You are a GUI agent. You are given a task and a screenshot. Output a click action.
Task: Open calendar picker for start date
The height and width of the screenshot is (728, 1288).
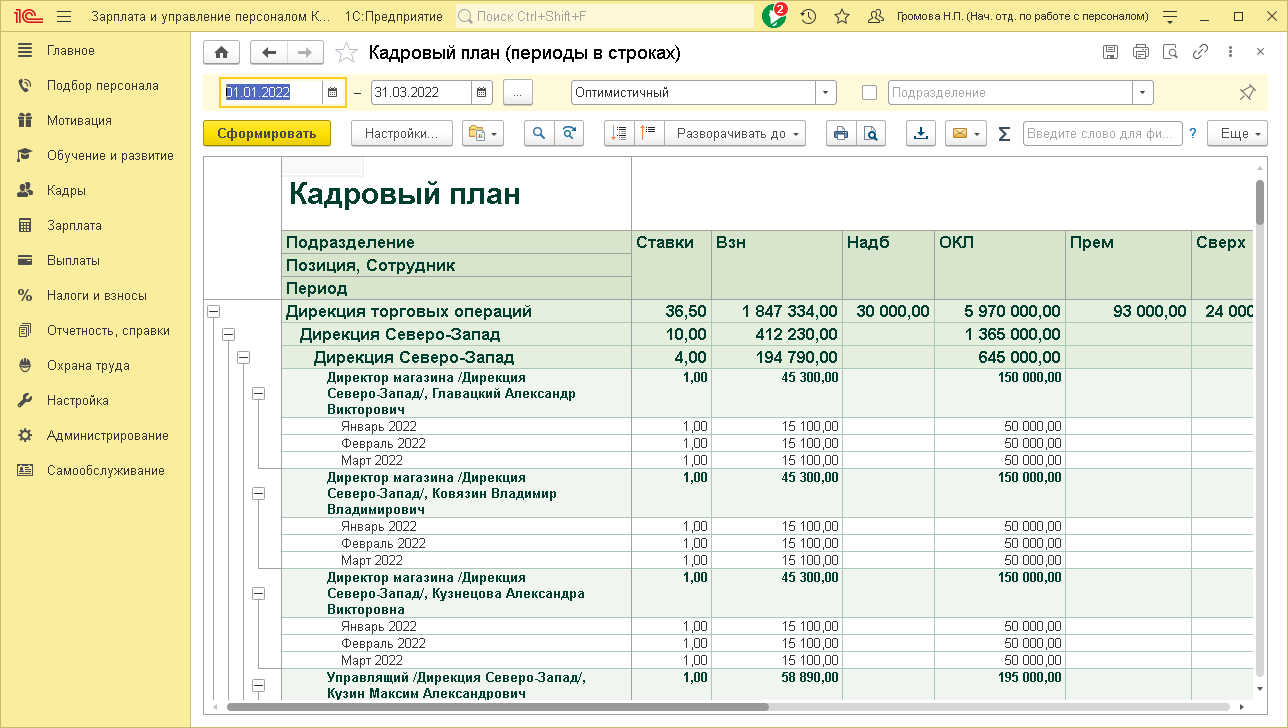pyautogui.click(x=332, y=93)
